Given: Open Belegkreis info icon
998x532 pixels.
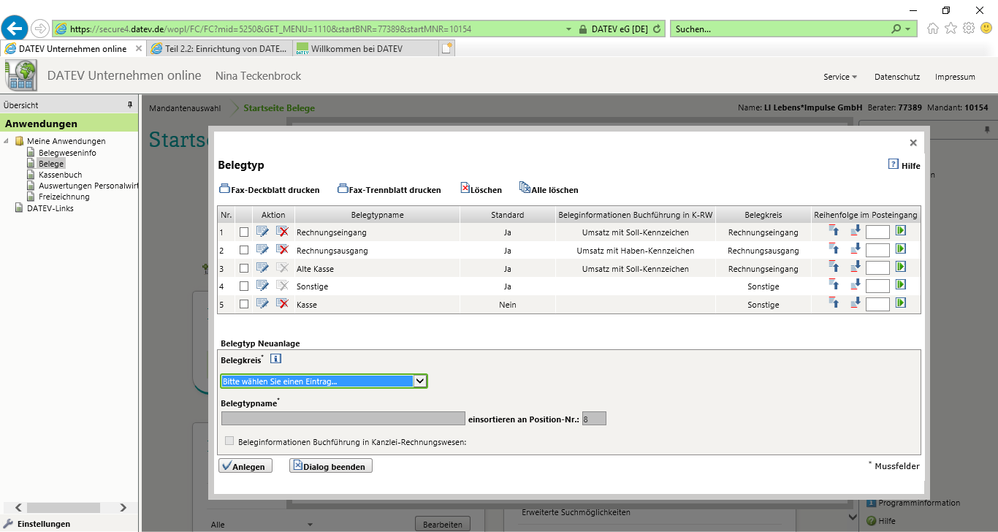Looking at the screenshot, I should tap(276, 359).
